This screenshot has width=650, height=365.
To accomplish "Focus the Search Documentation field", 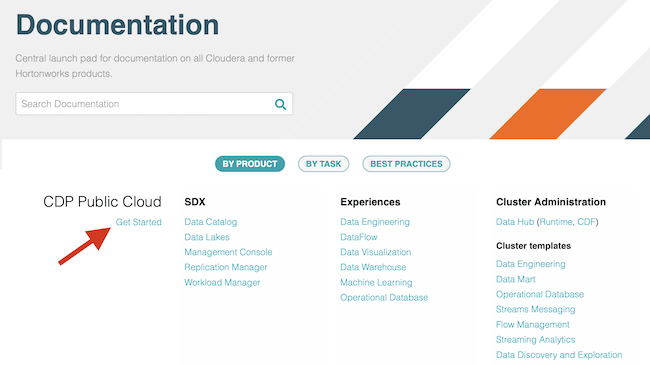I will (x=154, y=104).
